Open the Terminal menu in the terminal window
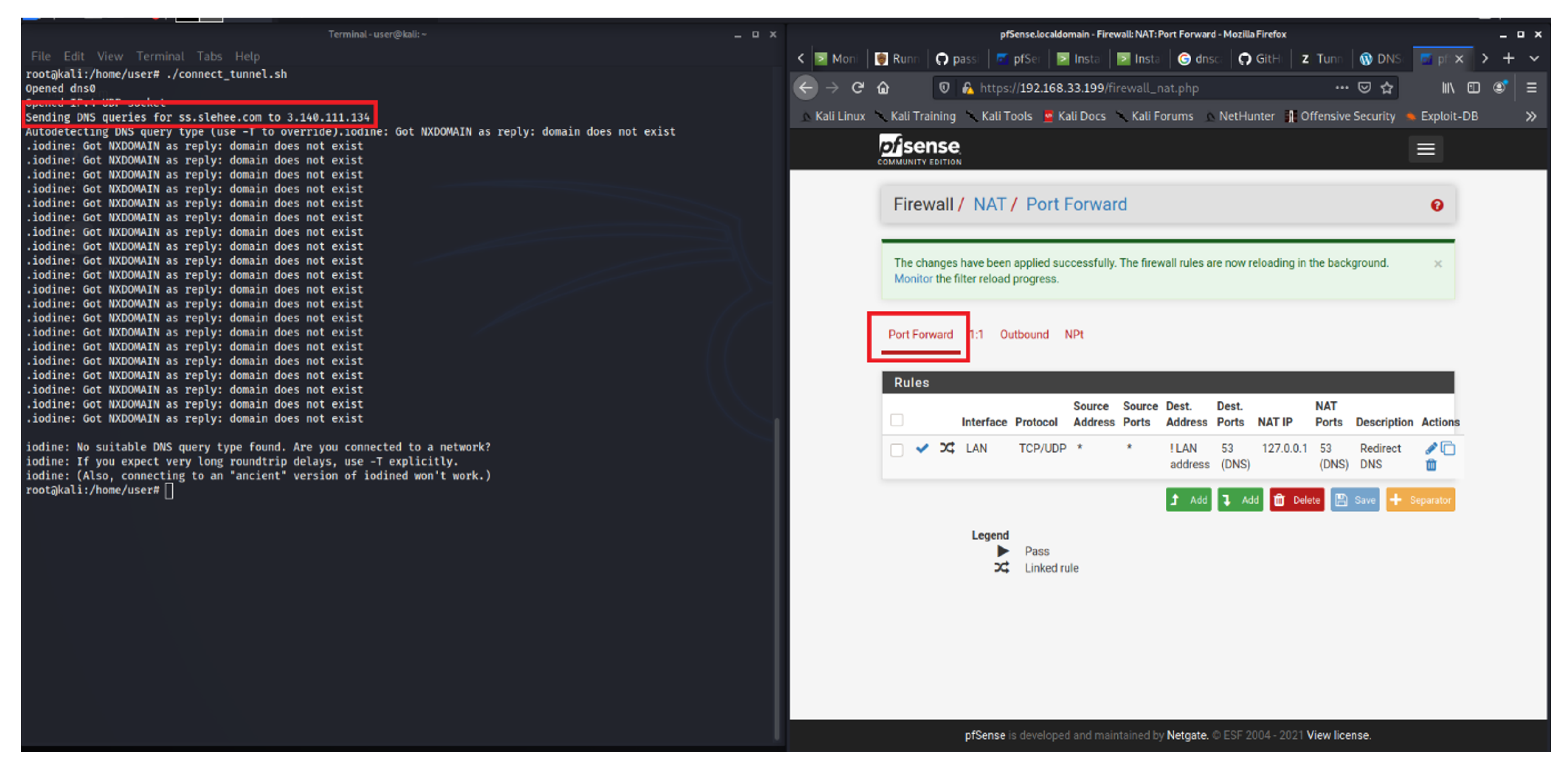The width and height of the screenshot is (1568, 772). [159, 56]
